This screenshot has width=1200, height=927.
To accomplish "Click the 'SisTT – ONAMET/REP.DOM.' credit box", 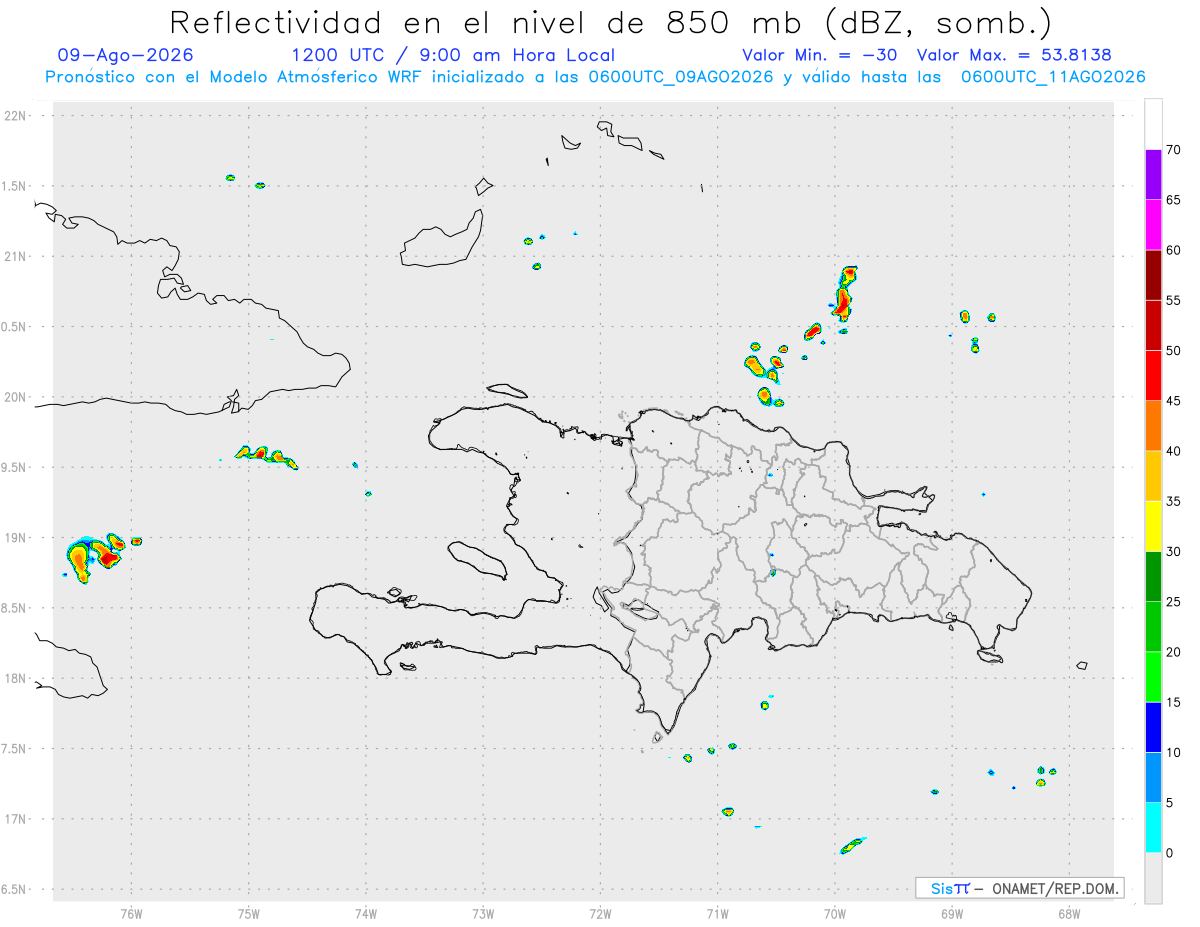I will click(1020, 888).
